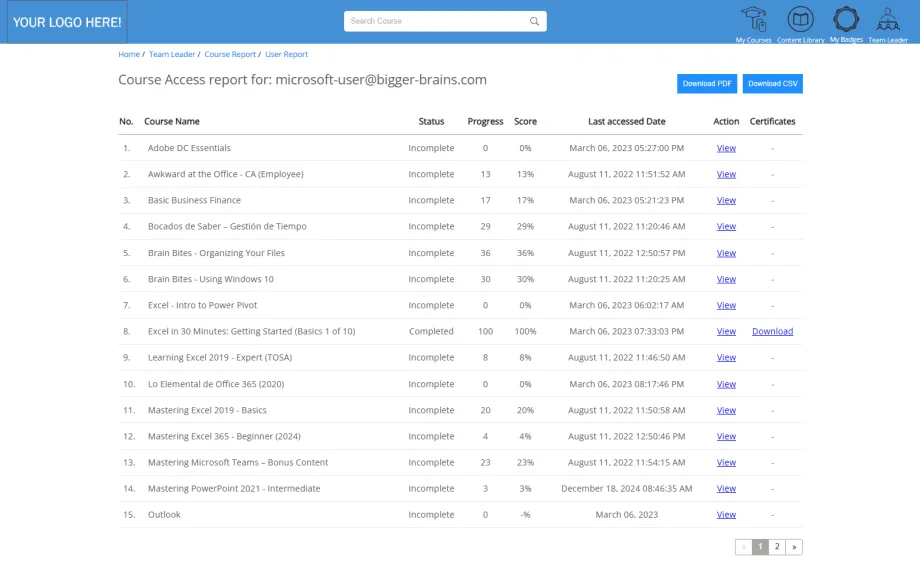This screenshot has height=565, width=920.
Task: Click 'Mastering Excel 2019 - Basics' name
Action: (x=207, y=410)
